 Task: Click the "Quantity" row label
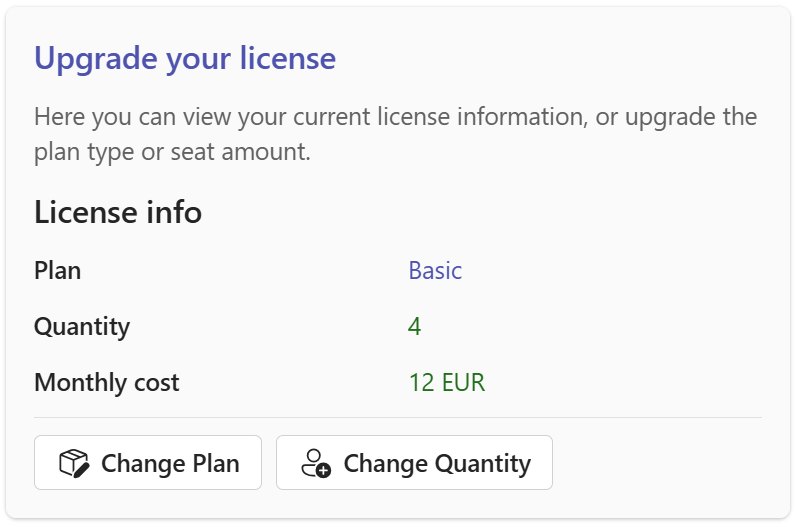click(x=82, y=327)
